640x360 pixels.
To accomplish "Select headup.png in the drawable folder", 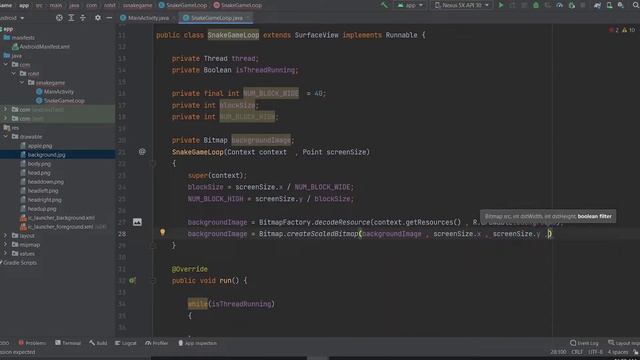I will (38, 209).
